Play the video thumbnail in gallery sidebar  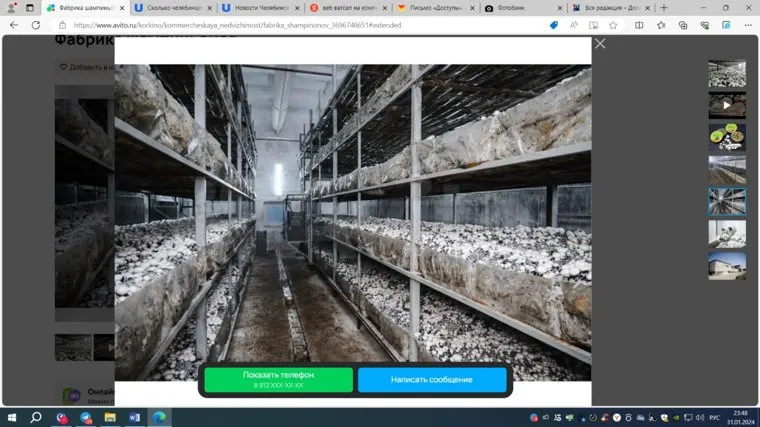(x=727, y=105)
